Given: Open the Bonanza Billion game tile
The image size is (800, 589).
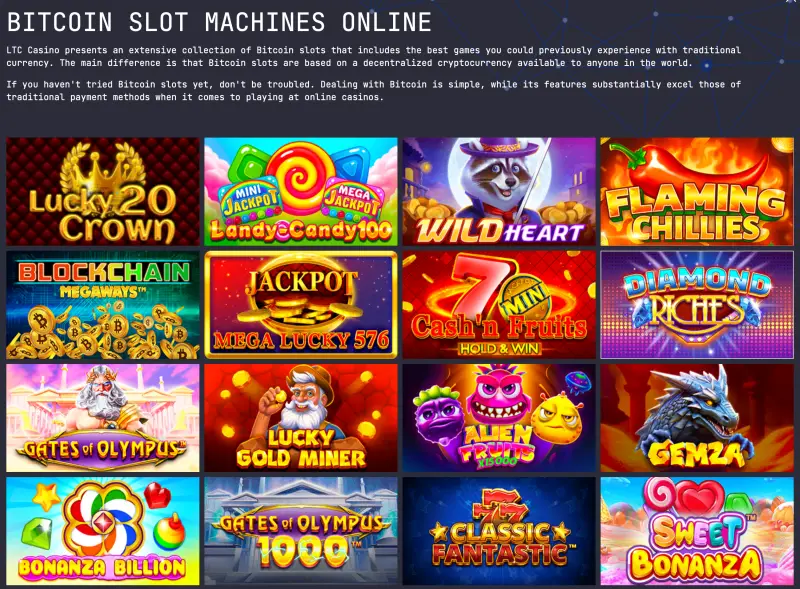Looking at the screenshot, I should pyautogui.click(x=103, y=531).
